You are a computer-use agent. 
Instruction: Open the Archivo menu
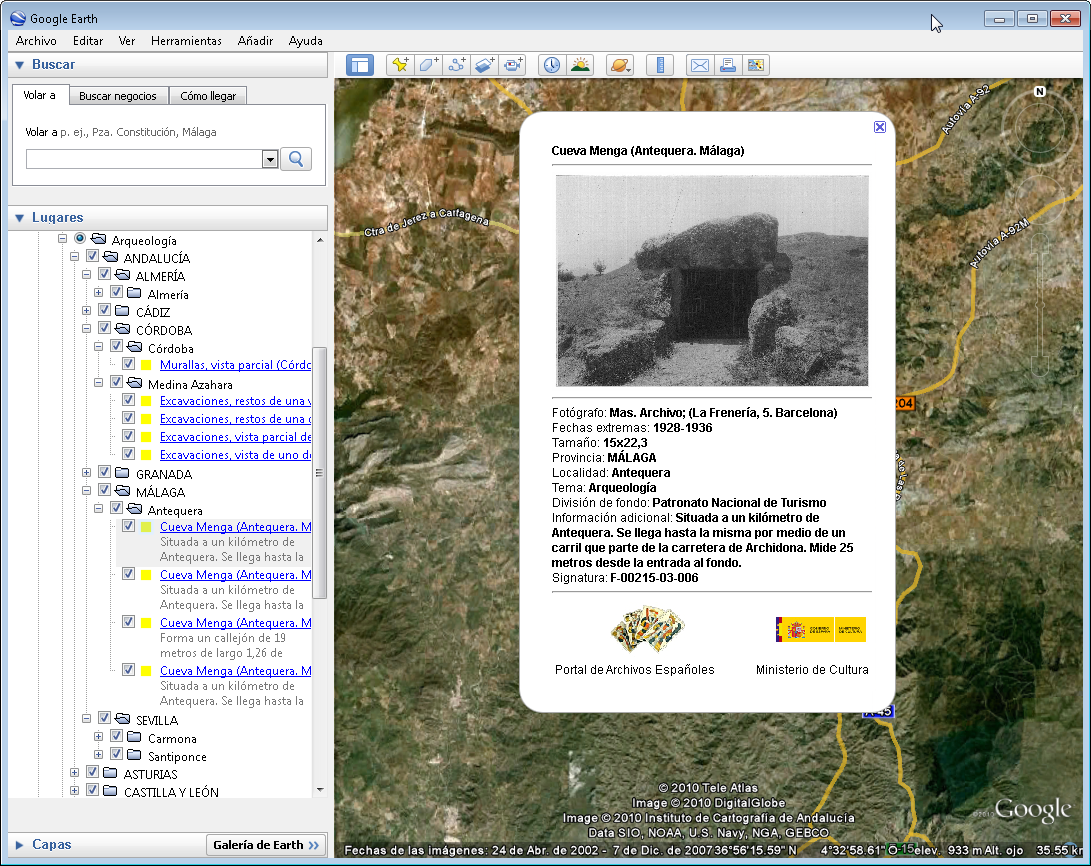point(36,41)
